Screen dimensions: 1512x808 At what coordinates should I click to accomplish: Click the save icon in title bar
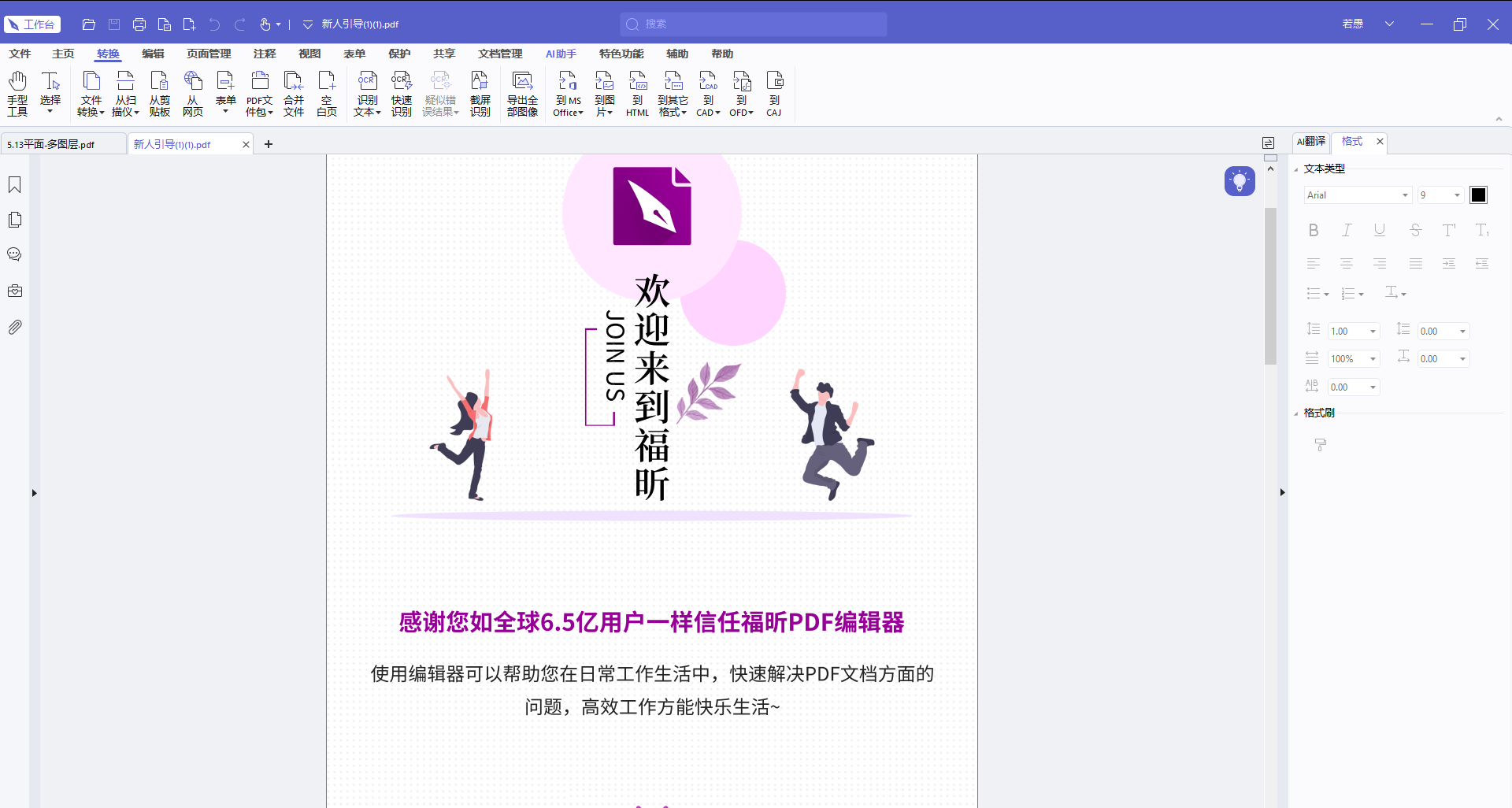point(114,24)
